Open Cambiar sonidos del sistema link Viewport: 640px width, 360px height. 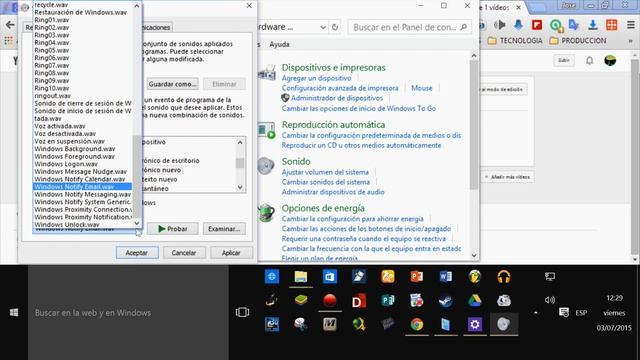coord(326,182)
